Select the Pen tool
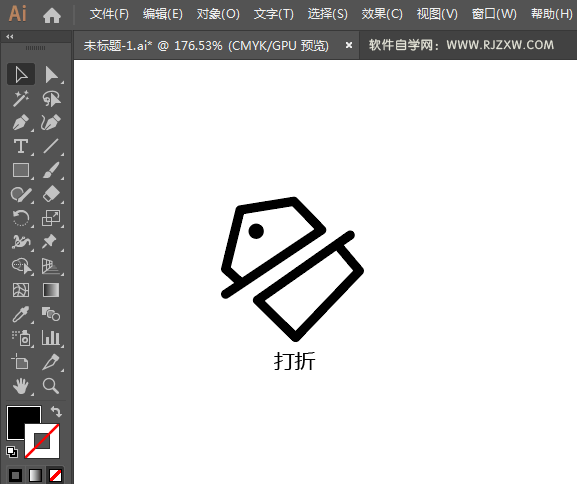The width and height of the screenshot is (577, 484). point(21,123)
